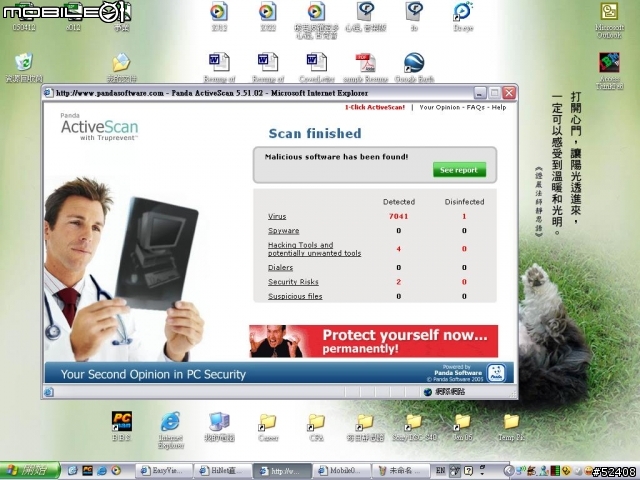The height and width of the screenshot is (480, 640).
Task: Launch Internet Explorer from Quick Launch
Action: (101, 471)
